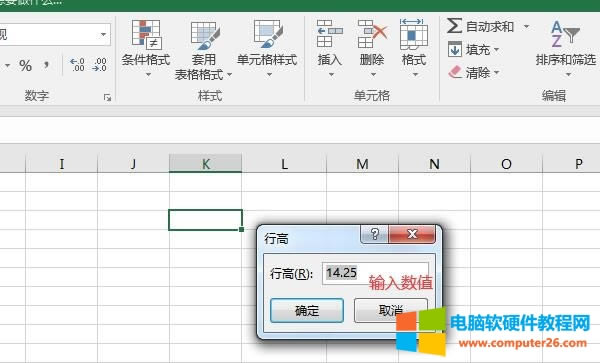Open the Format (格式) cells menu

pyautogui.click(x=414, y=49)
